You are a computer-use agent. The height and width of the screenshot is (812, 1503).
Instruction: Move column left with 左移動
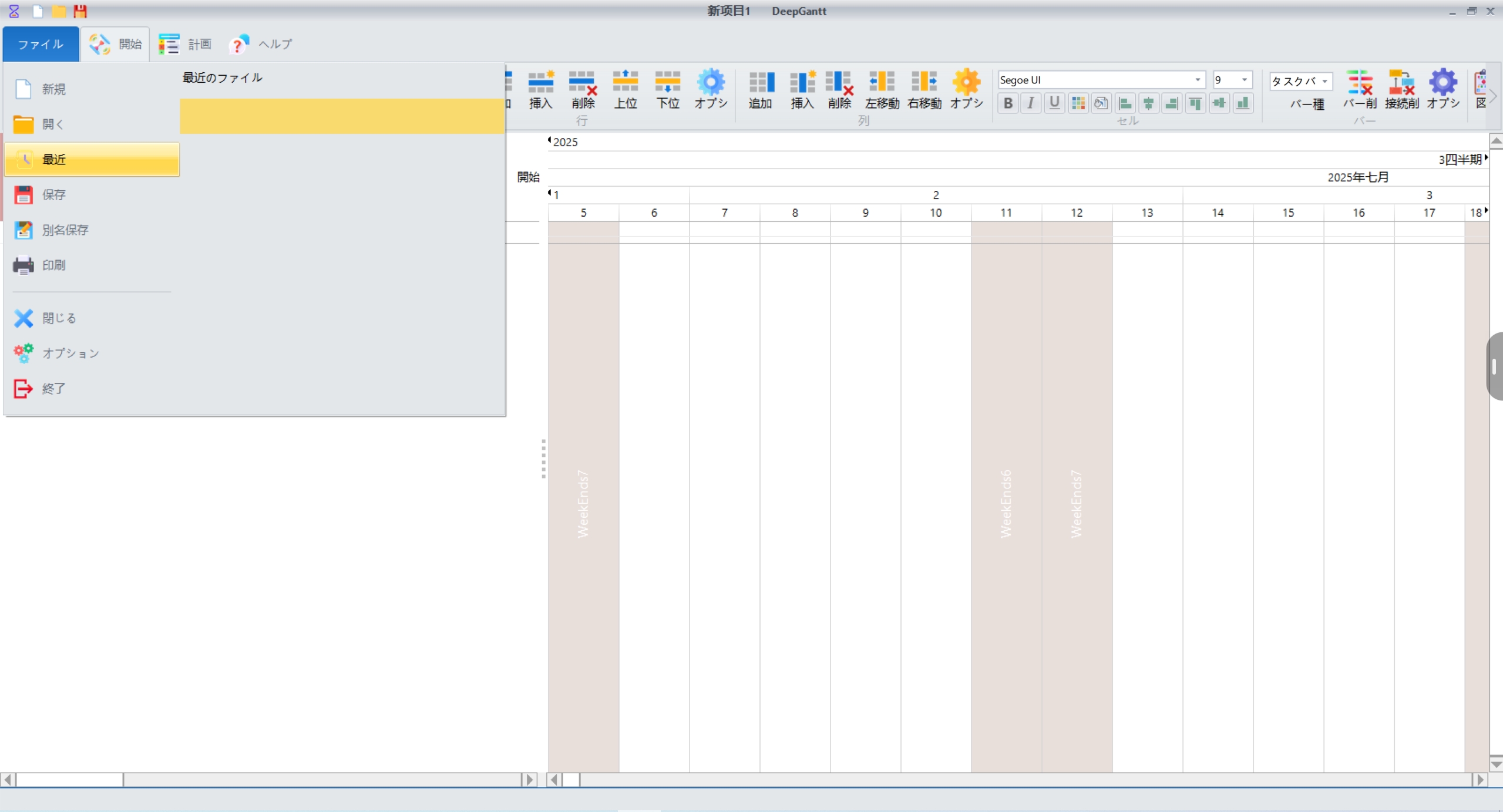[x=882, y=89]
